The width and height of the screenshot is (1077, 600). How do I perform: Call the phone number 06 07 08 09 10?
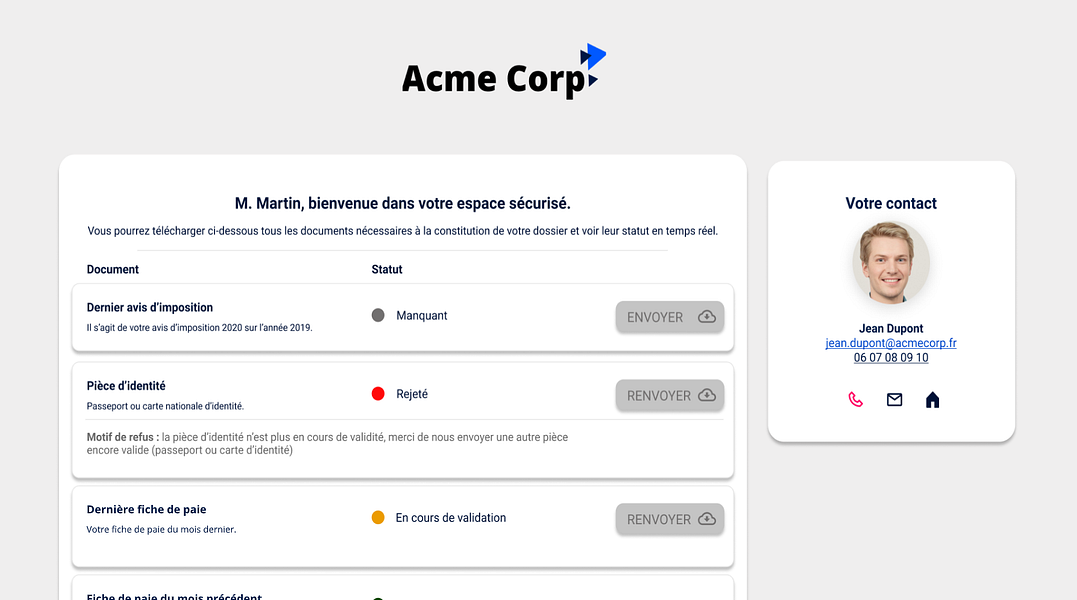[x=891, y=358]
